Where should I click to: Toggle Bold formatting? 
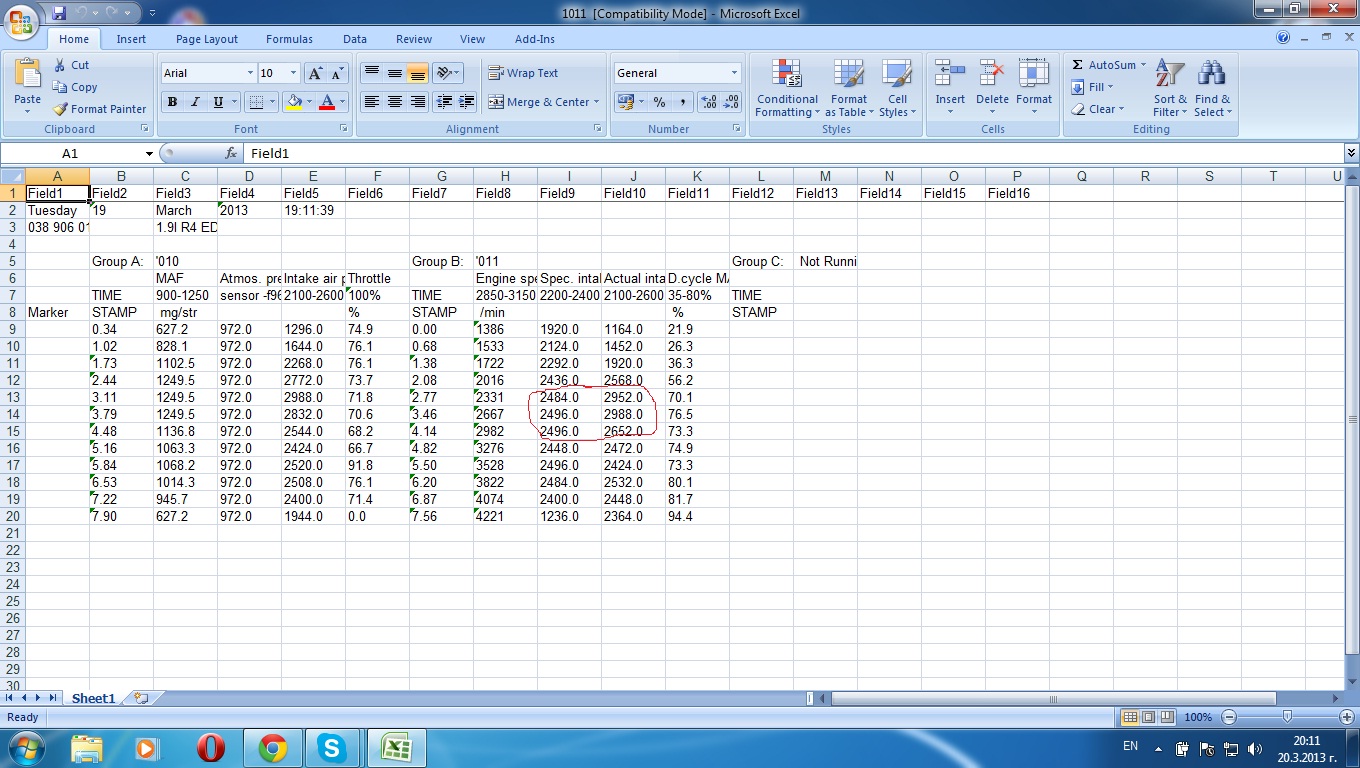[x=172, y=102]
